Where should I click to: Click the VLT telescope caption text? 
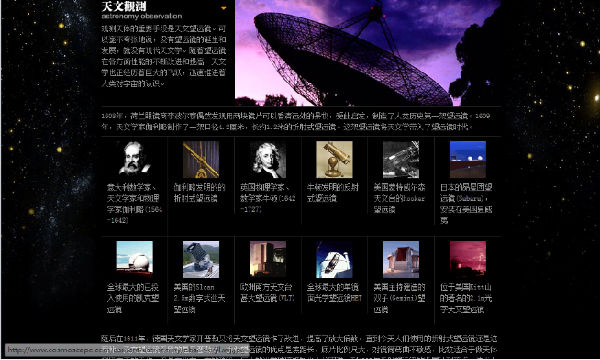click(x=267, y=293)
